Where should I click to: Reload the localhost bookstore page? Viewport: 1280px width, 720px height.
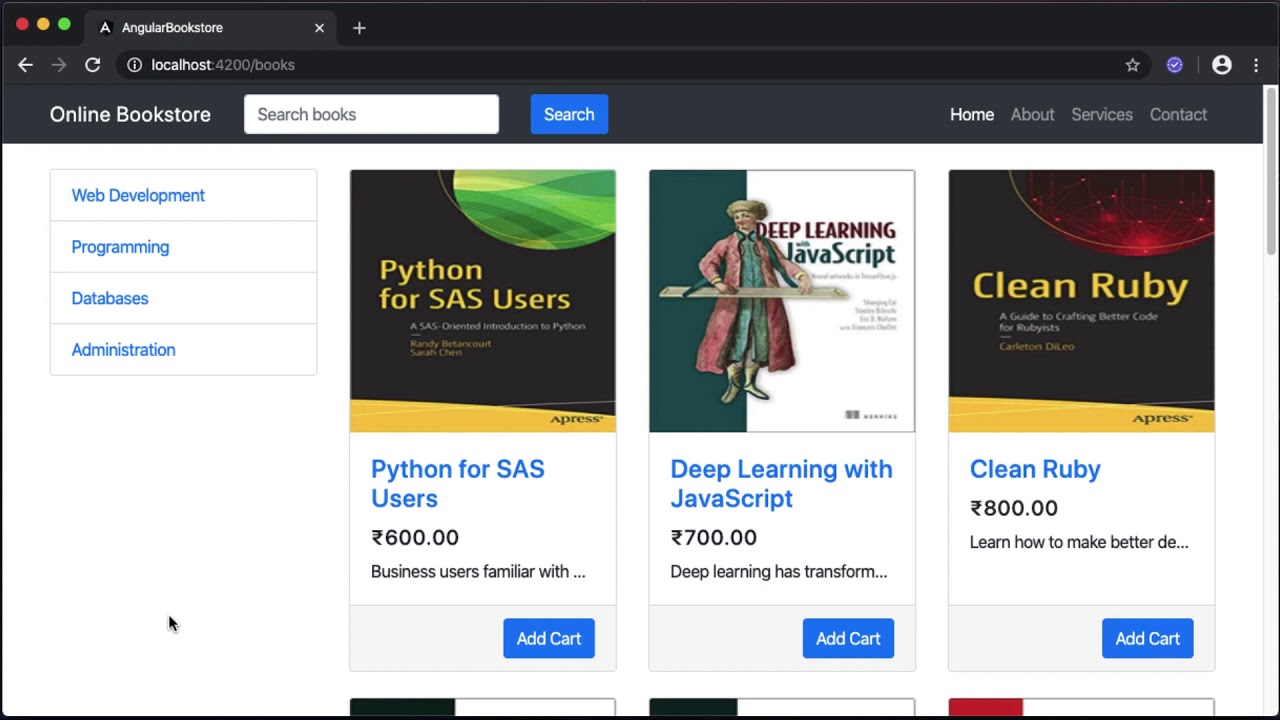point(93,65)
